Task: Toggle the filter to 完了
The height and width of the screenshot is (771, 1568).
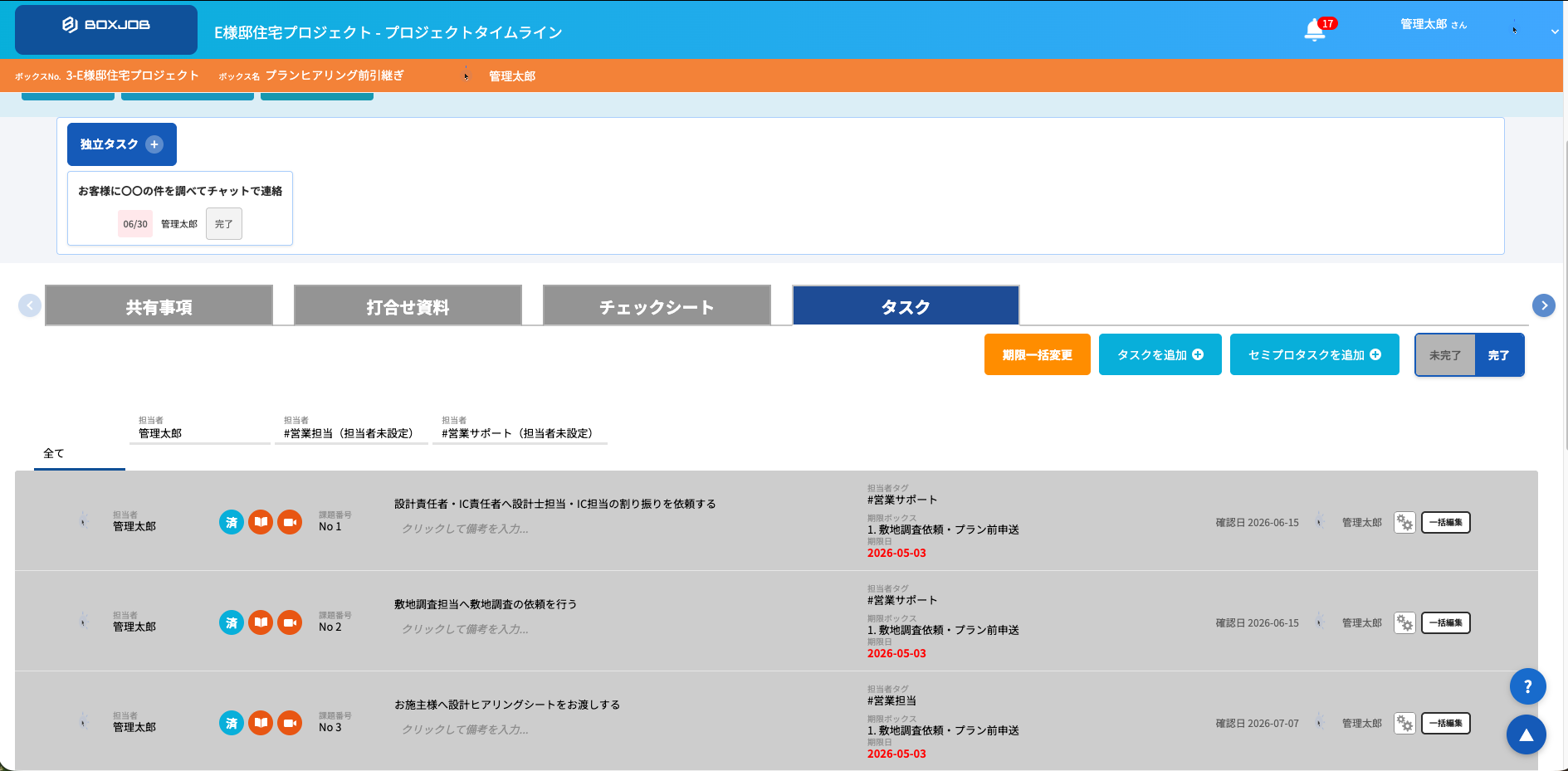Action: [1499, 355]
